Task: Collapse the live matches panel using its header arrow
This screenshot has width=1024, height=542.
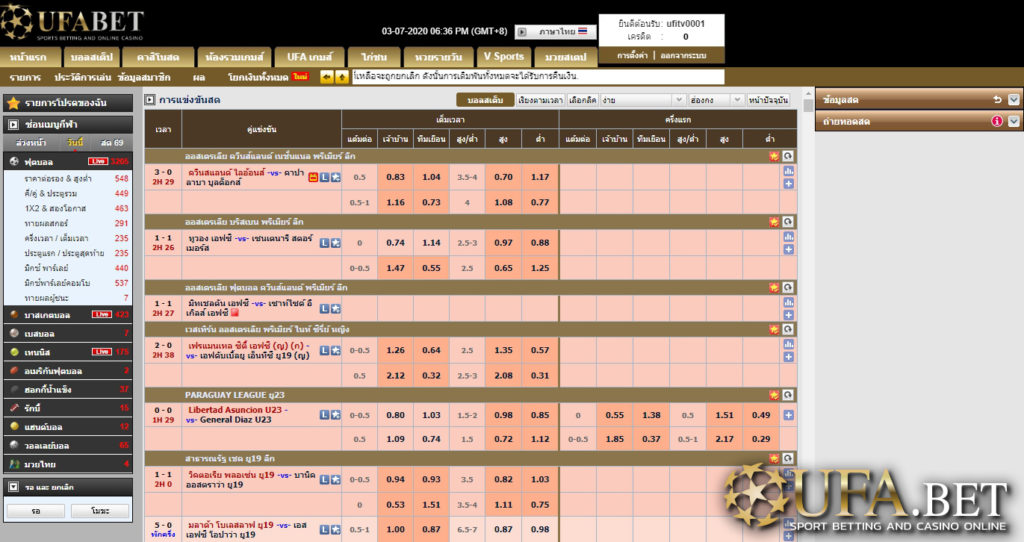Action: pos(150,100)
